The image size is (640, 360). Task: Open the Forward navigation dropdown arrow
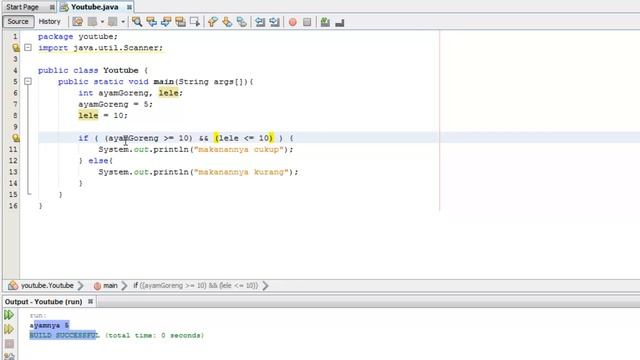(123, 22)
